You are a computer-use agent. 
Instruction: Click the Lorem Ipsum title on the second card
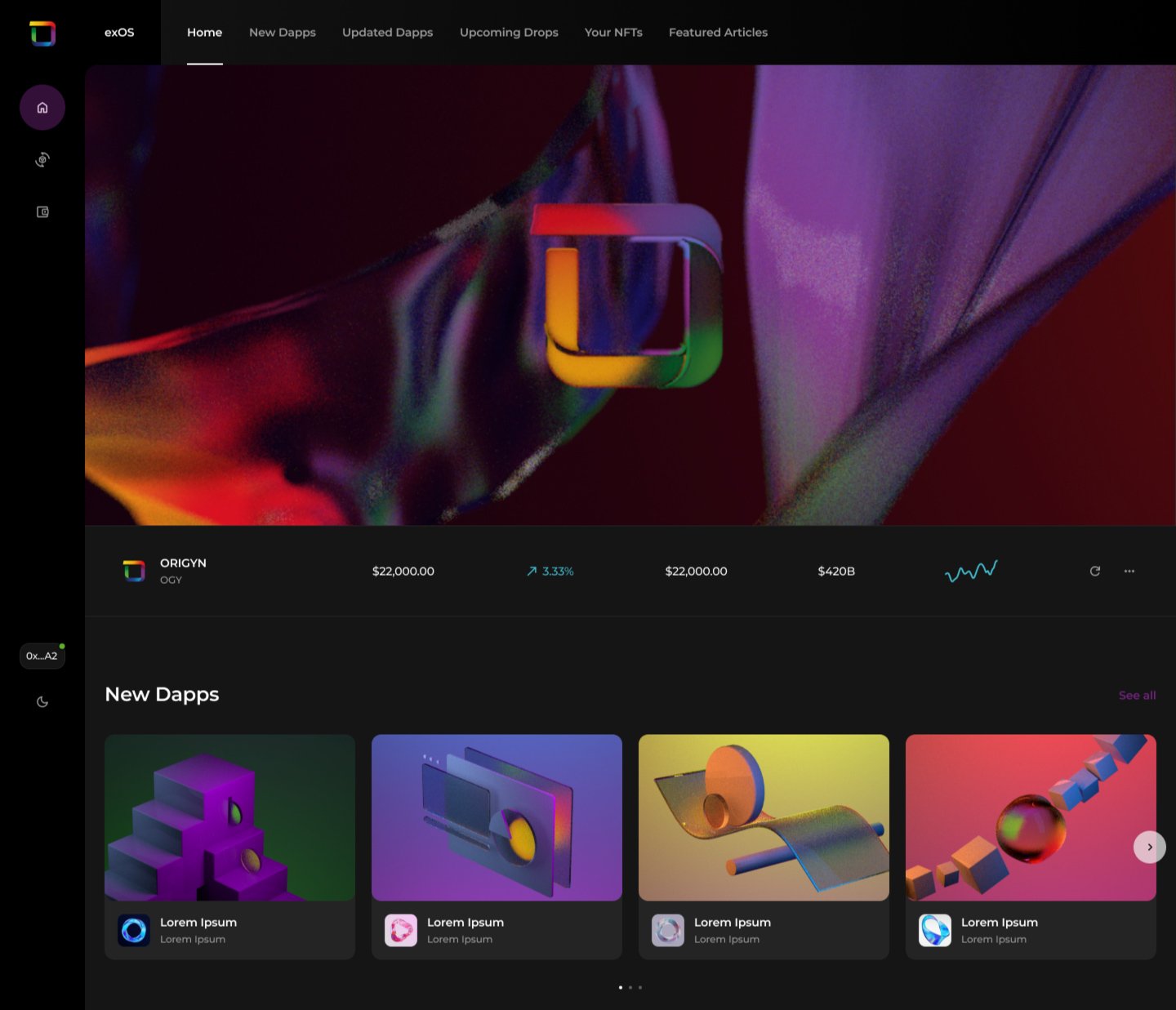pos(465,923)
